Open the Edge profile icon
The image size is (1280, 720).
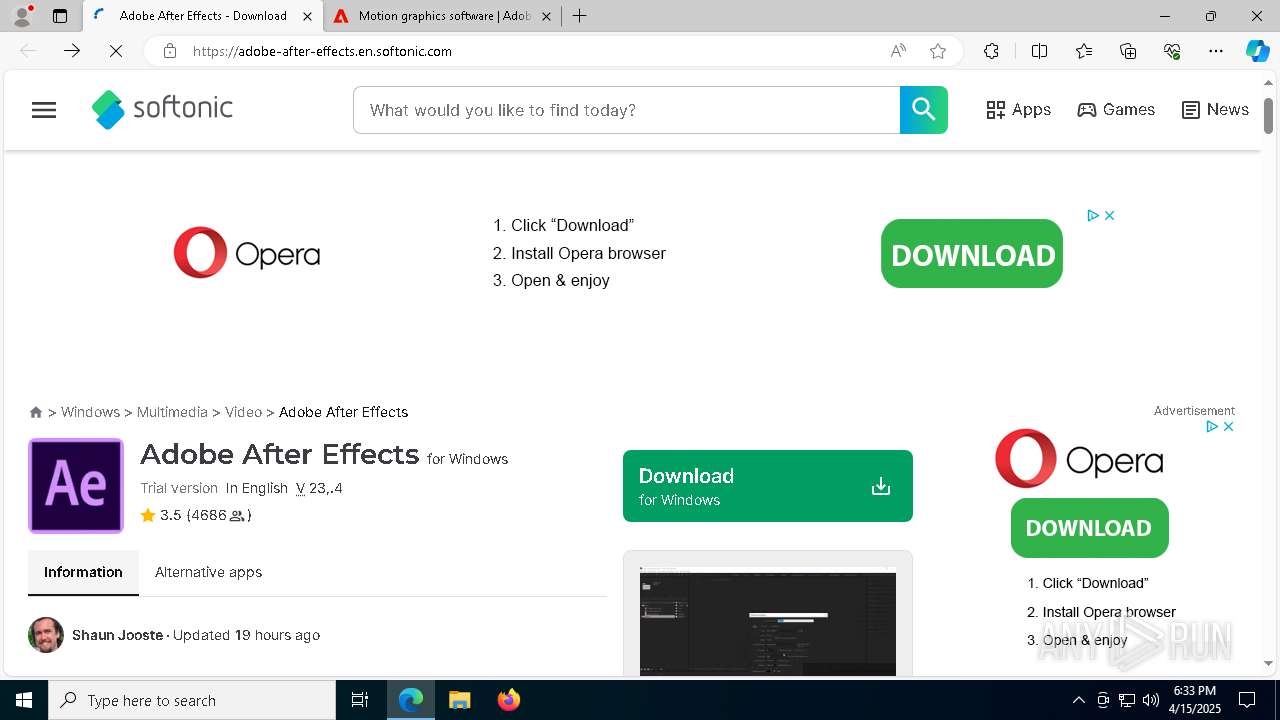22,16
